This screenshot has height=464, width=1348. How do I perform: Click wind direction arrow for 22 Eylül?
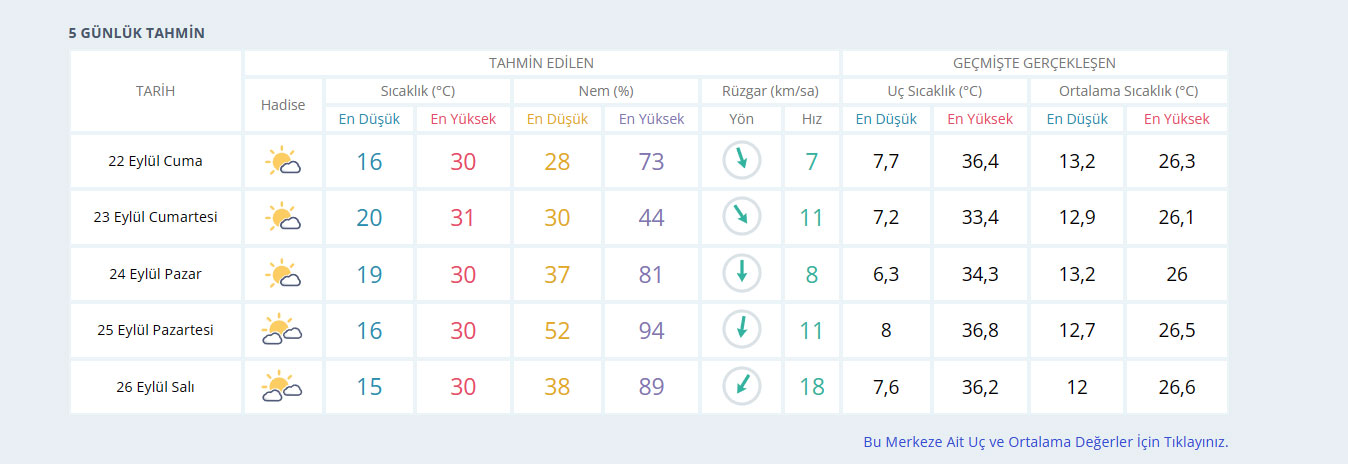tap(741, 160)
